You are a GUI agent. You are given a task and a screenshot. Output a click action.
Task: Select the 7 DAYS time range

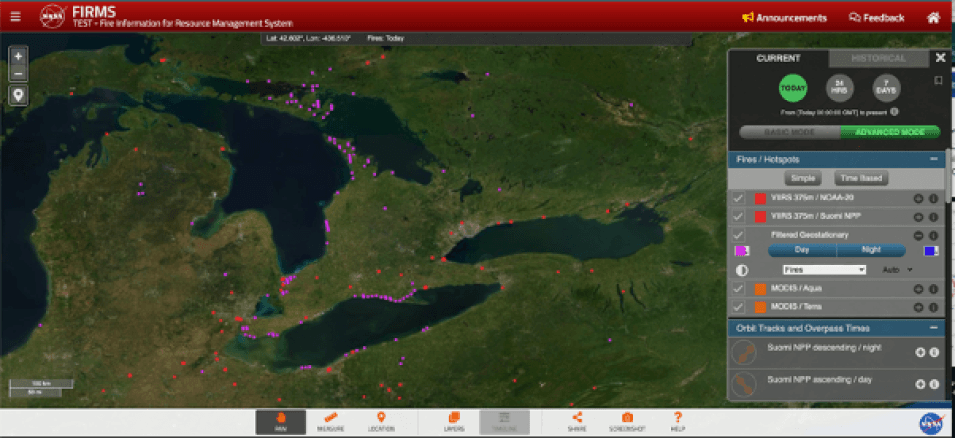(x=887, y=88)
